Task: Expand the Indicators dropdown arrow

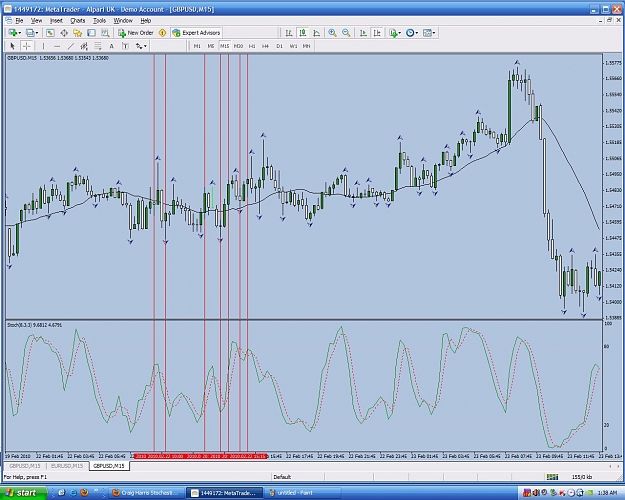Action: (x=400, y=33)
